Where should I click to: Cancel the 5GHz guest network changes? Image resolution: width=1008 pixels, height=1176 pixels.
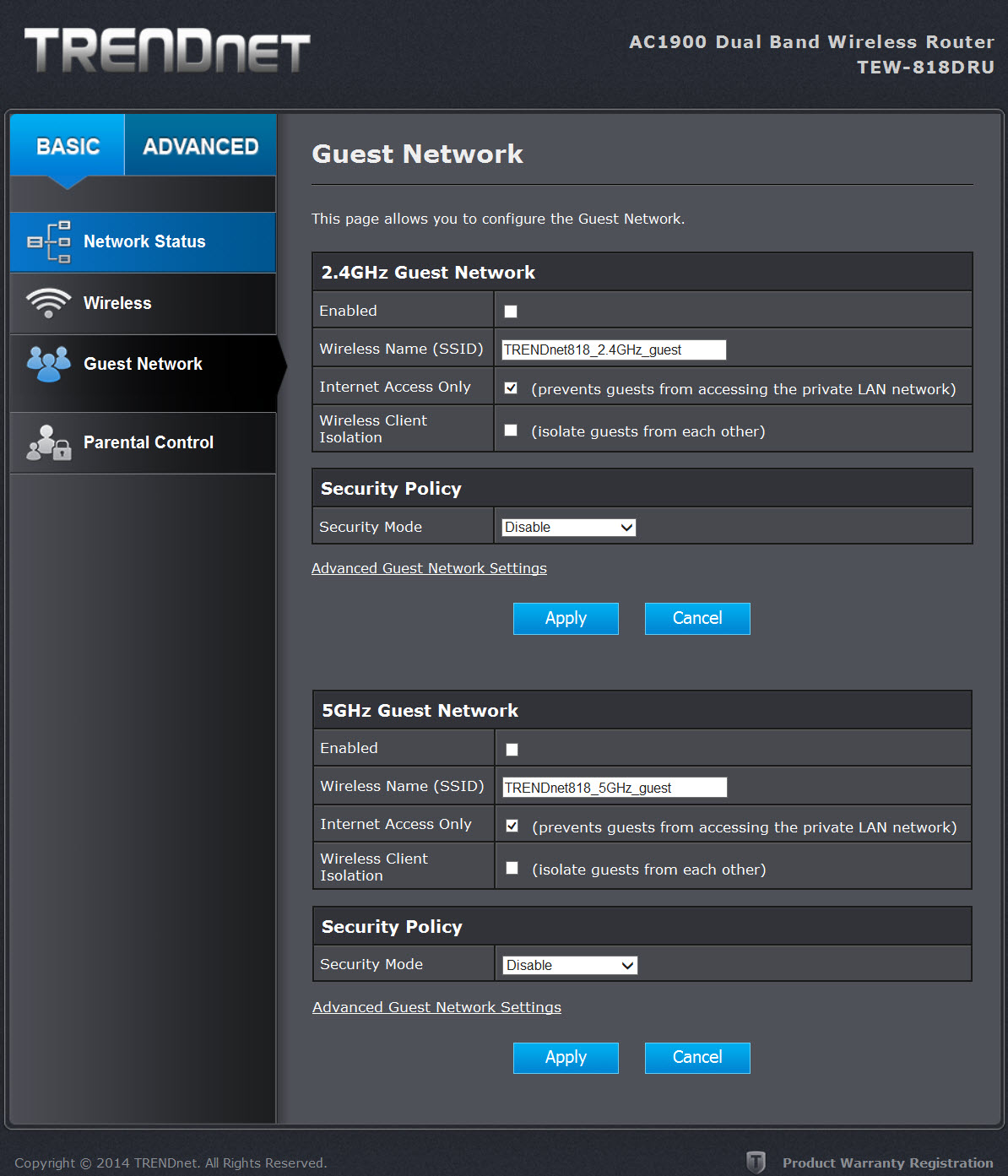coord(697,1058)
